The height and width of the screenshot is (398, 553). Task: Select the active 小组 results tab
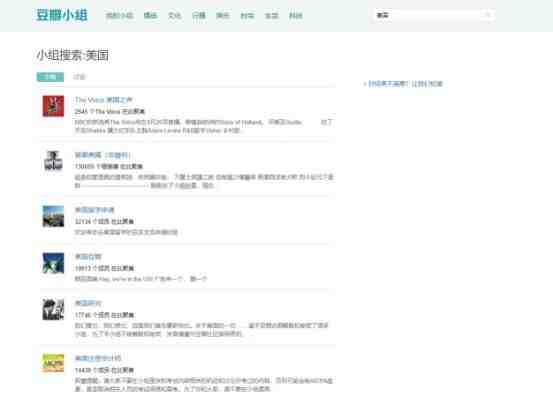click(50, 77)
